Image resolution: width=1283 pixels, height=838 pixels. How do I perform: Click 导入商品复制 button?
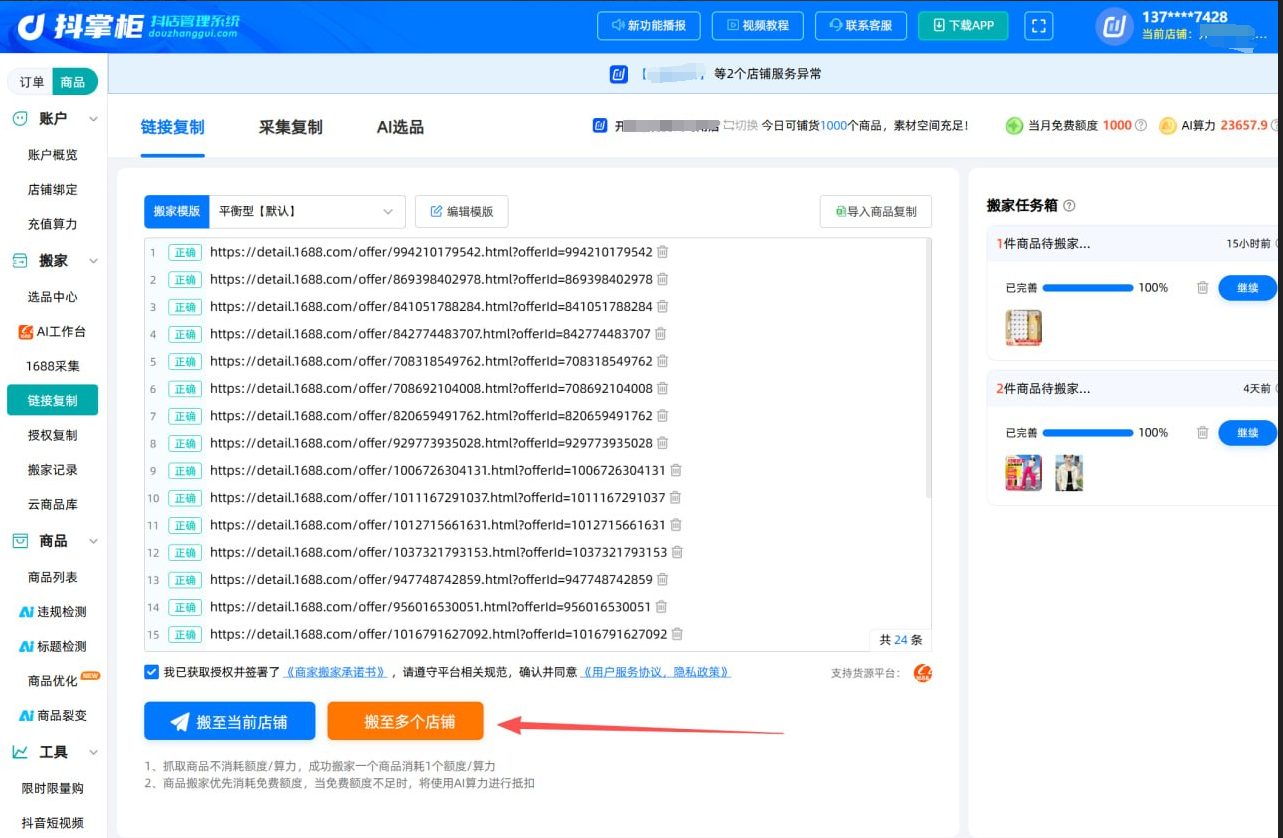(876, 212)
